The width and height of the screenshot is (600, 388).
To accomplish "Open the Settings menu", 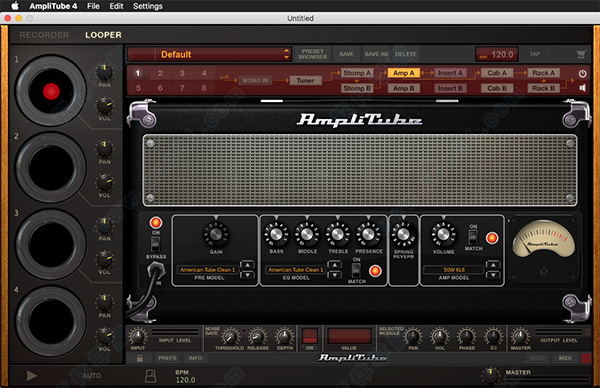I will point(148,6).
